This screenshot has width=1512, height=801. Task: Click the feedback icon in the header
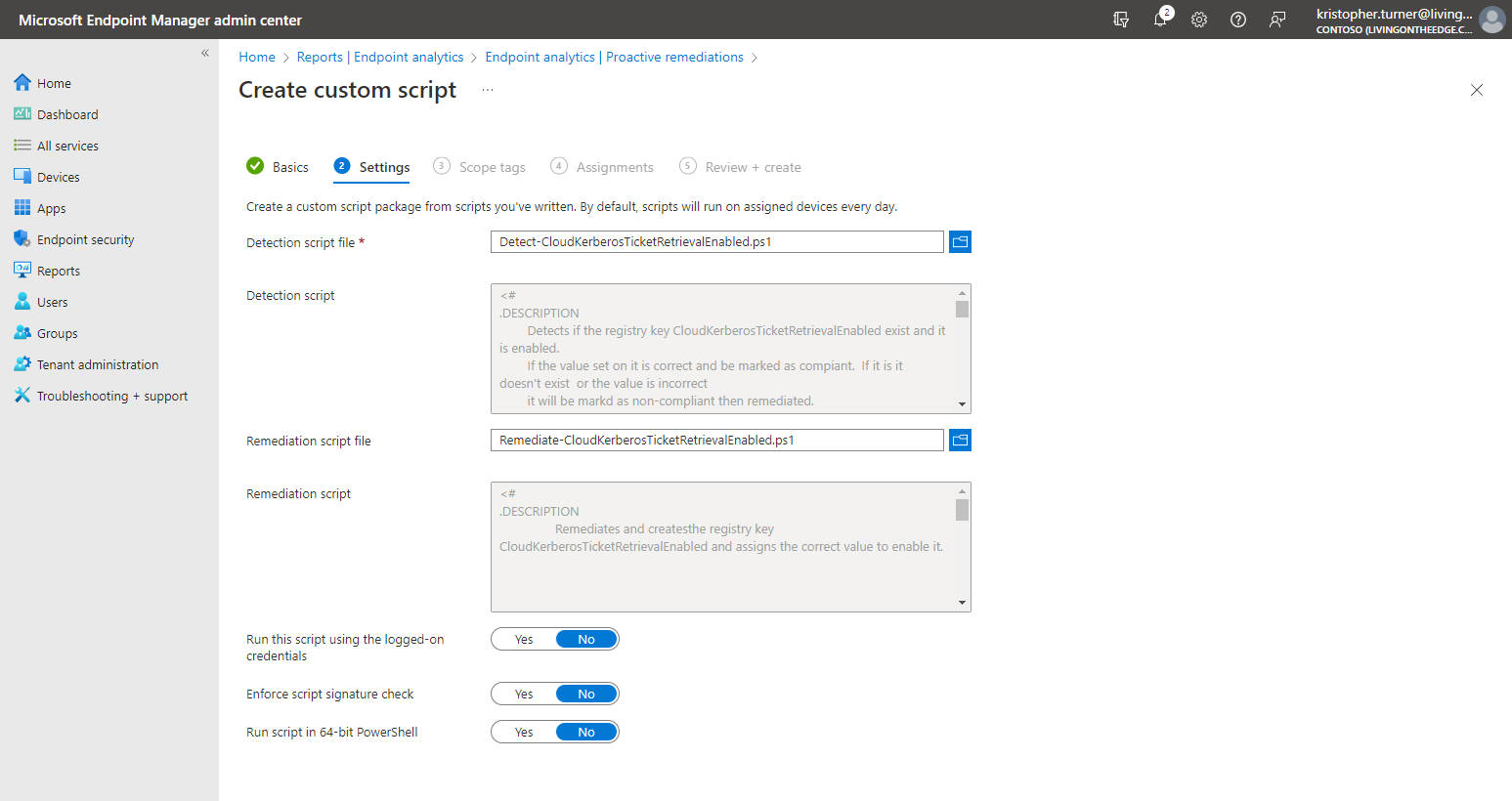[1277, 20]
